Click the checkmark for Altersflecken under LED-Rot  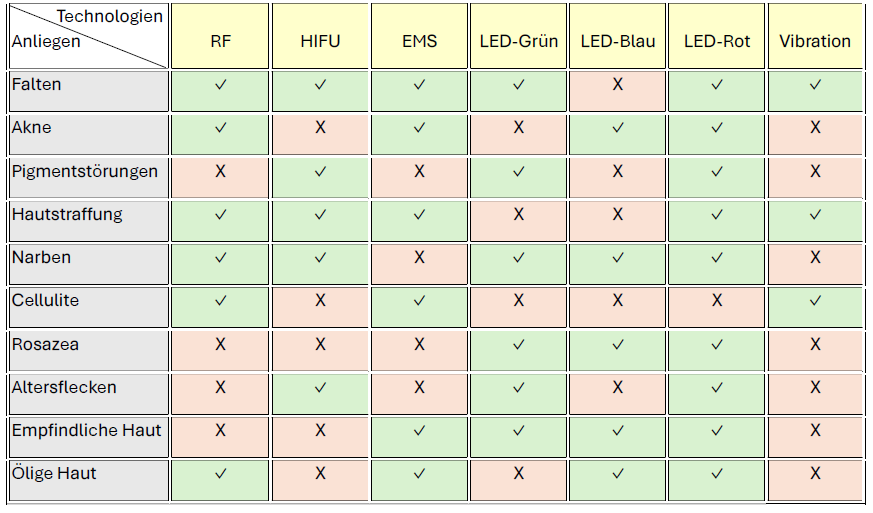click(717, 388)
